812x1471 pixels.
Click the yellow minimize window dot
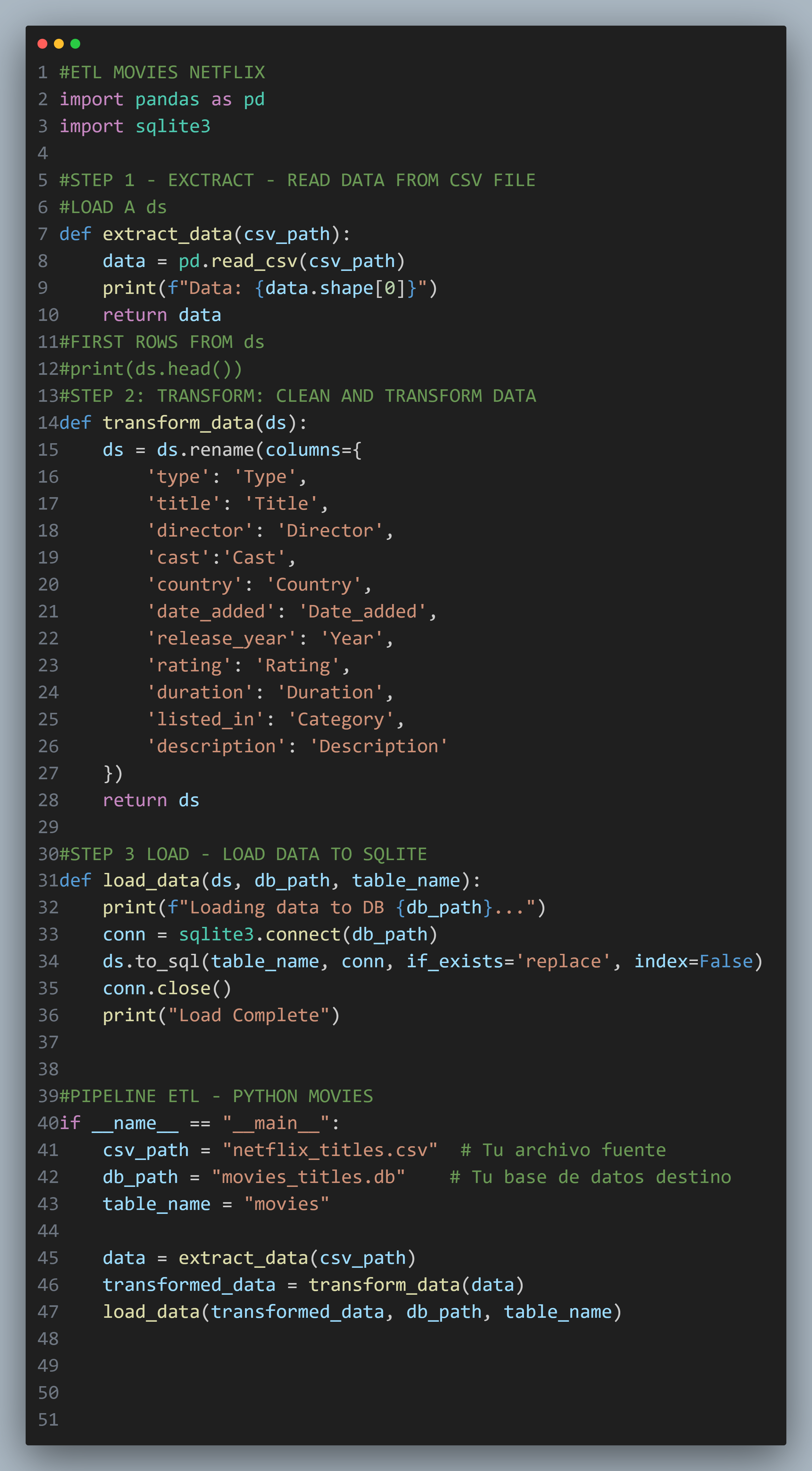point(59,43)
